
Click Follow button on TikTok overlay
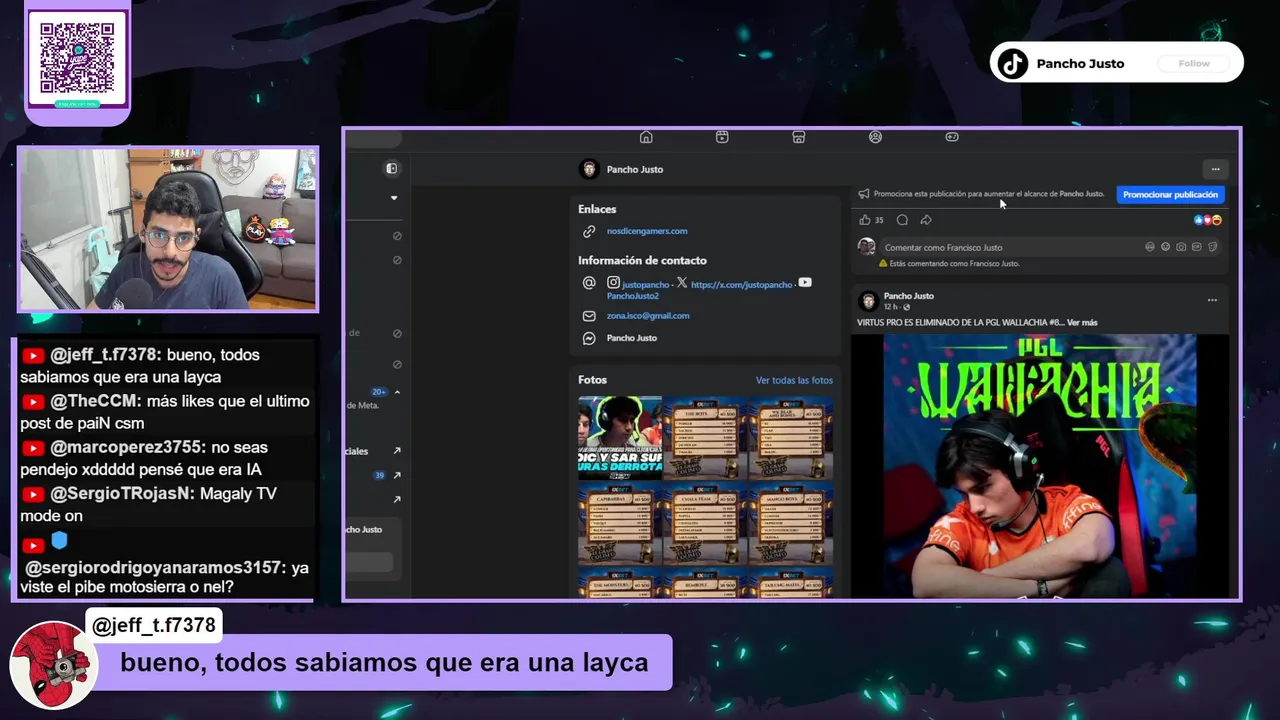[x=1194, y=63]
